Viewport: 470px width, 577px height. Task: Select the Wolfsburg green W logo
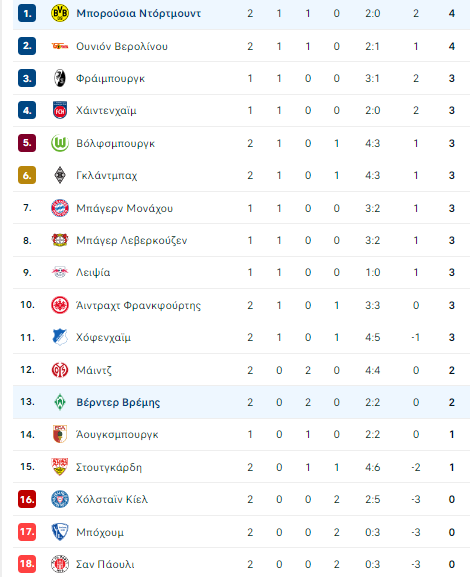pos(60,143)
